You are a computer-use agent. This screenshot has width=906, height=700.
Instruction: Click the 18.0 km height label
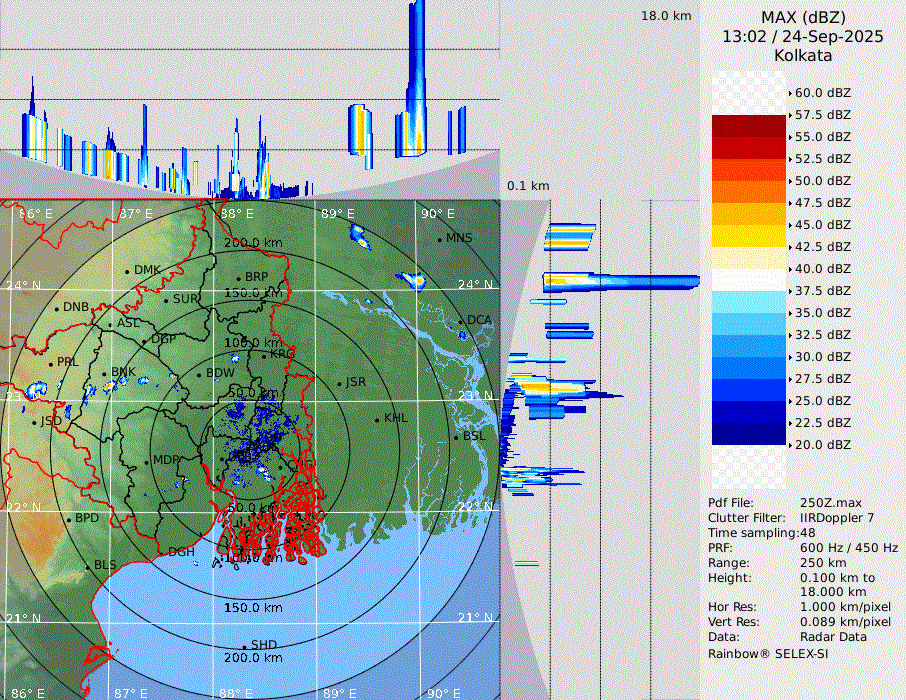point(666,16)
